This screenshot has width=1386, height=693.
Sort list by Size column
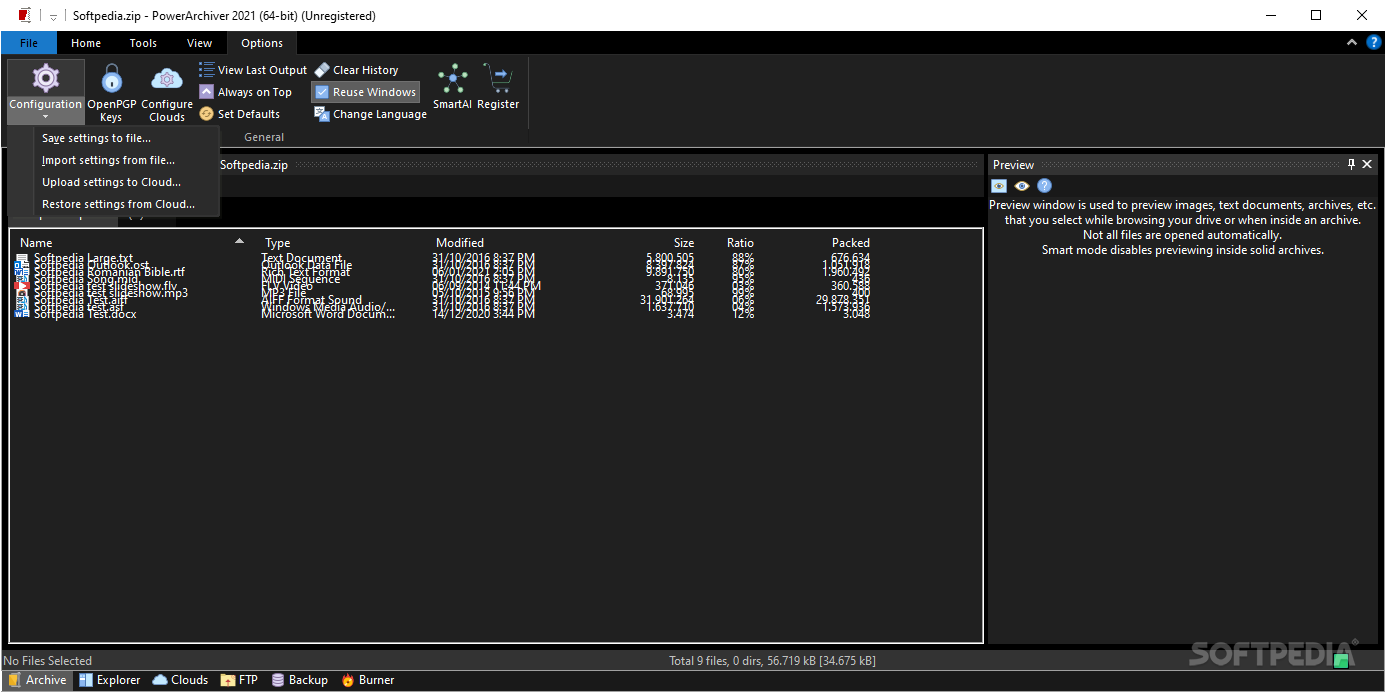point(684,243)
